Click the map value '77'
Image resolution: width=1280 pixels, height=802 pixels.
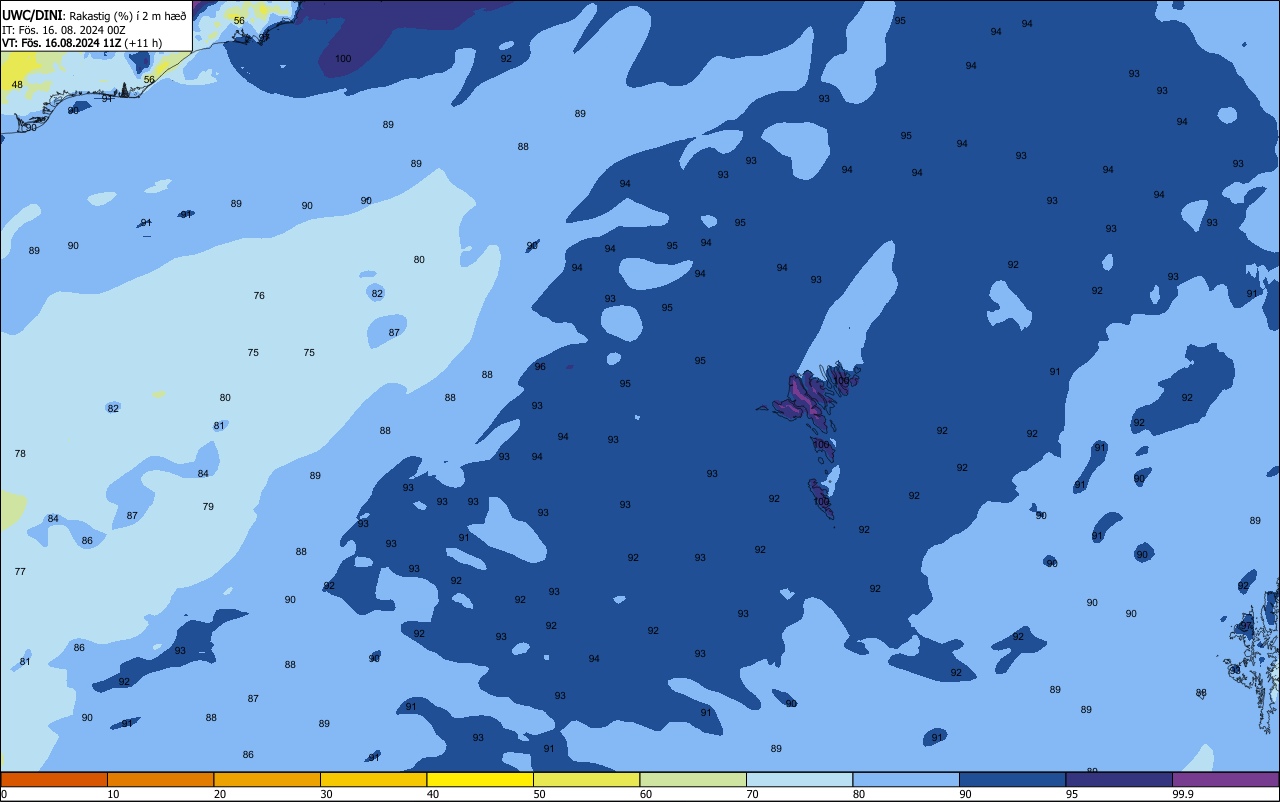[20, 572]
